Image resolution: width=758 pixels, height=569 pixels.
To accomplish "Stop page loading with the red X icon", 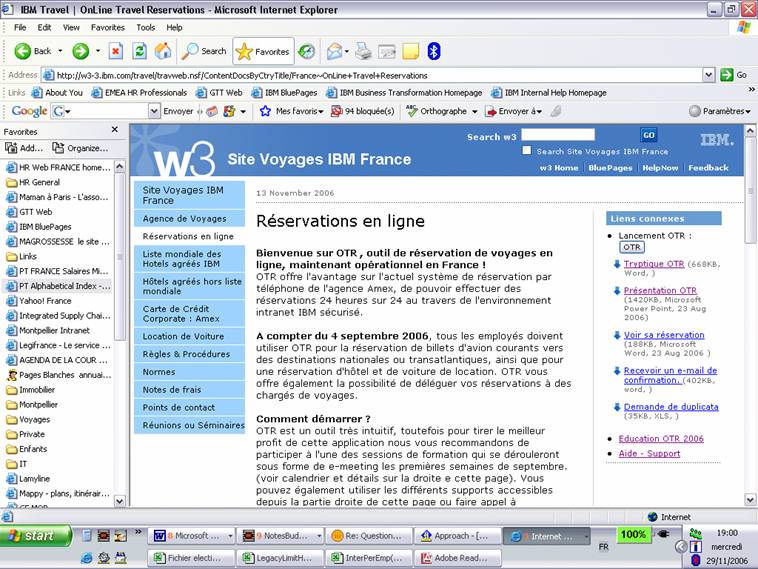I will point(116,51).
